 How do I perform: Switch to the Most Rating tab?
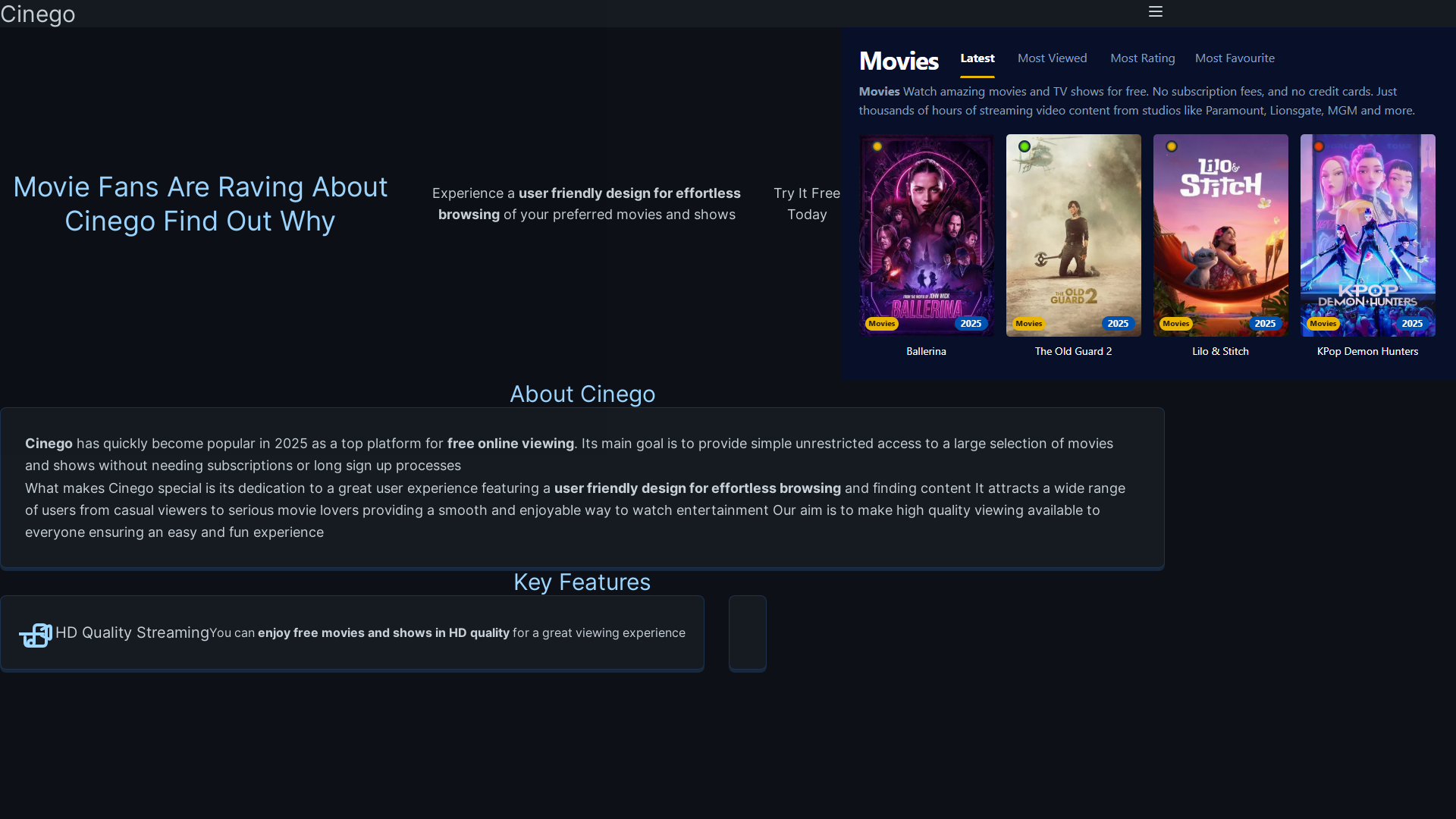[x=1142, y=58]
